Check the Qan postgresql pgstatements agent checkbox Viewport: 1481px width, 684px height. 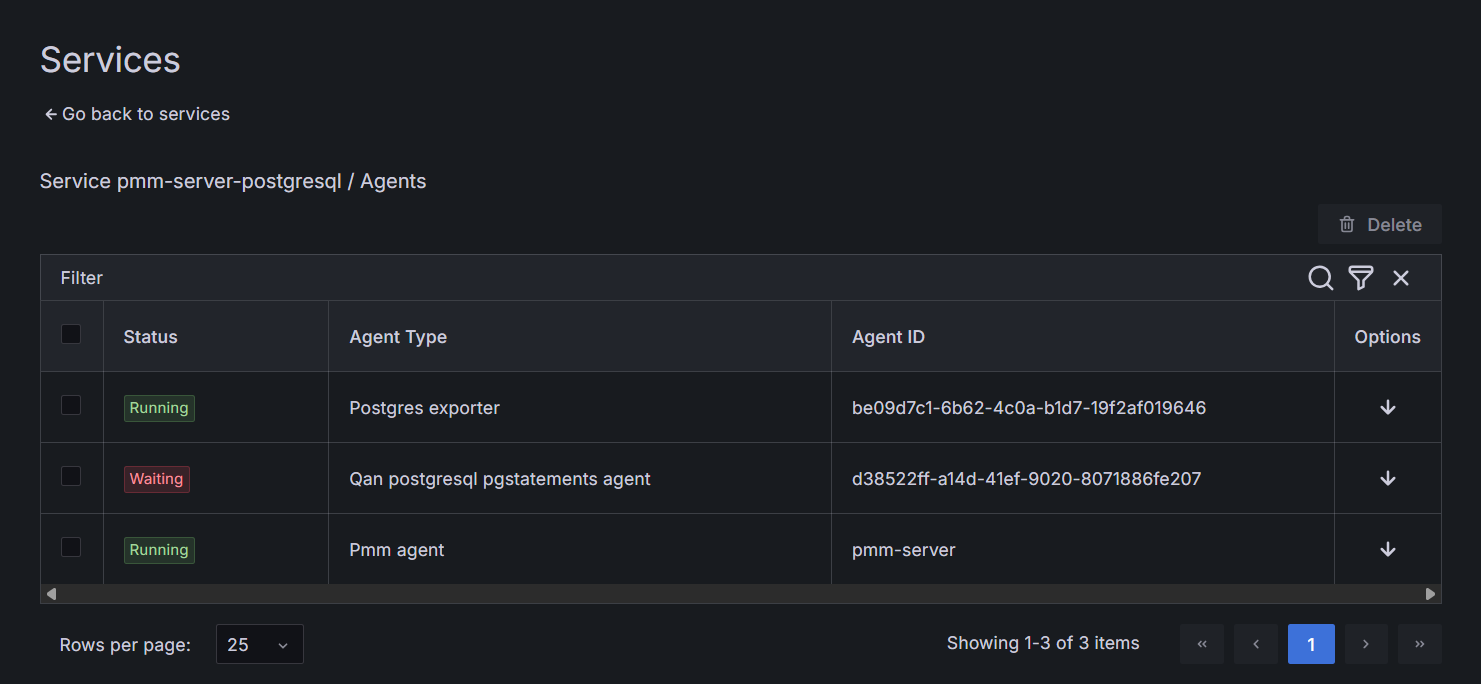point(71,476)
